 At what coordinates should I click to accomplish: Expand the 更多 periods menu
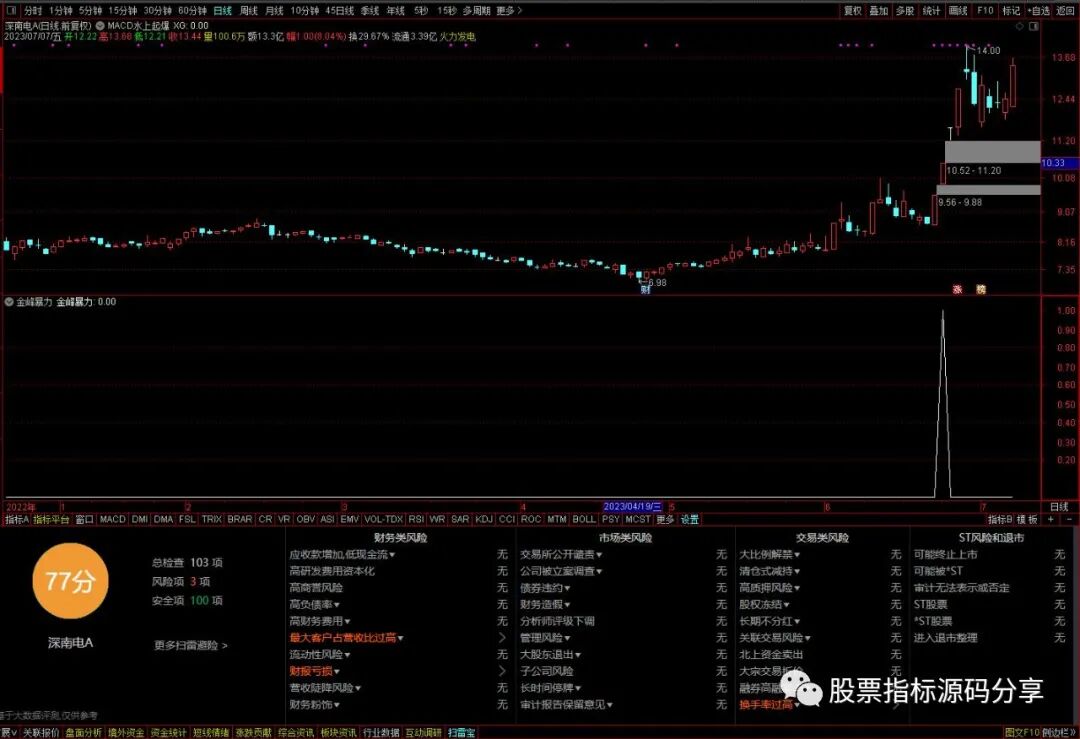click(x=508, y=10)
